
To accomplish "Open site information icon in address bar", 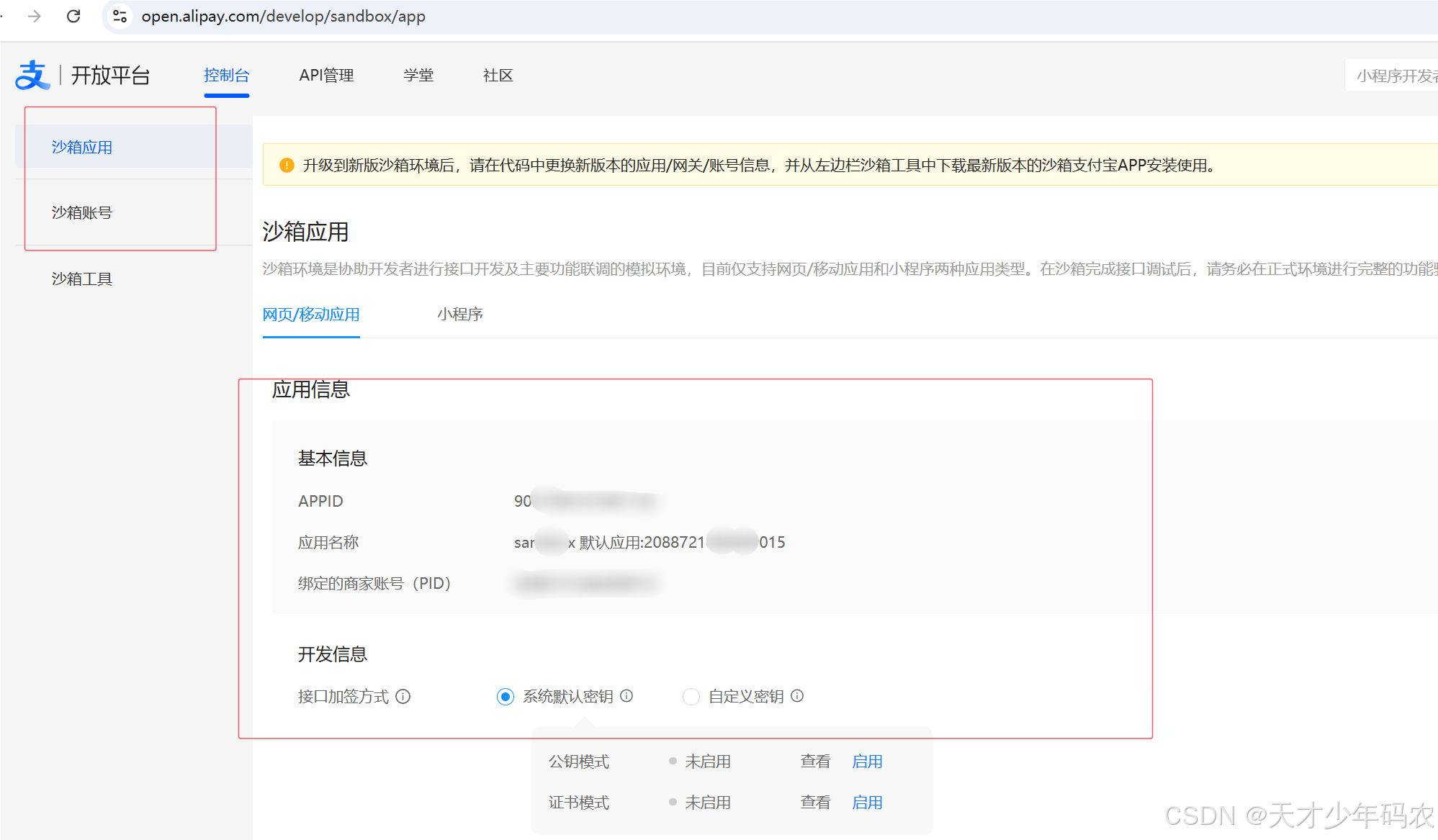I will point(120,16).
